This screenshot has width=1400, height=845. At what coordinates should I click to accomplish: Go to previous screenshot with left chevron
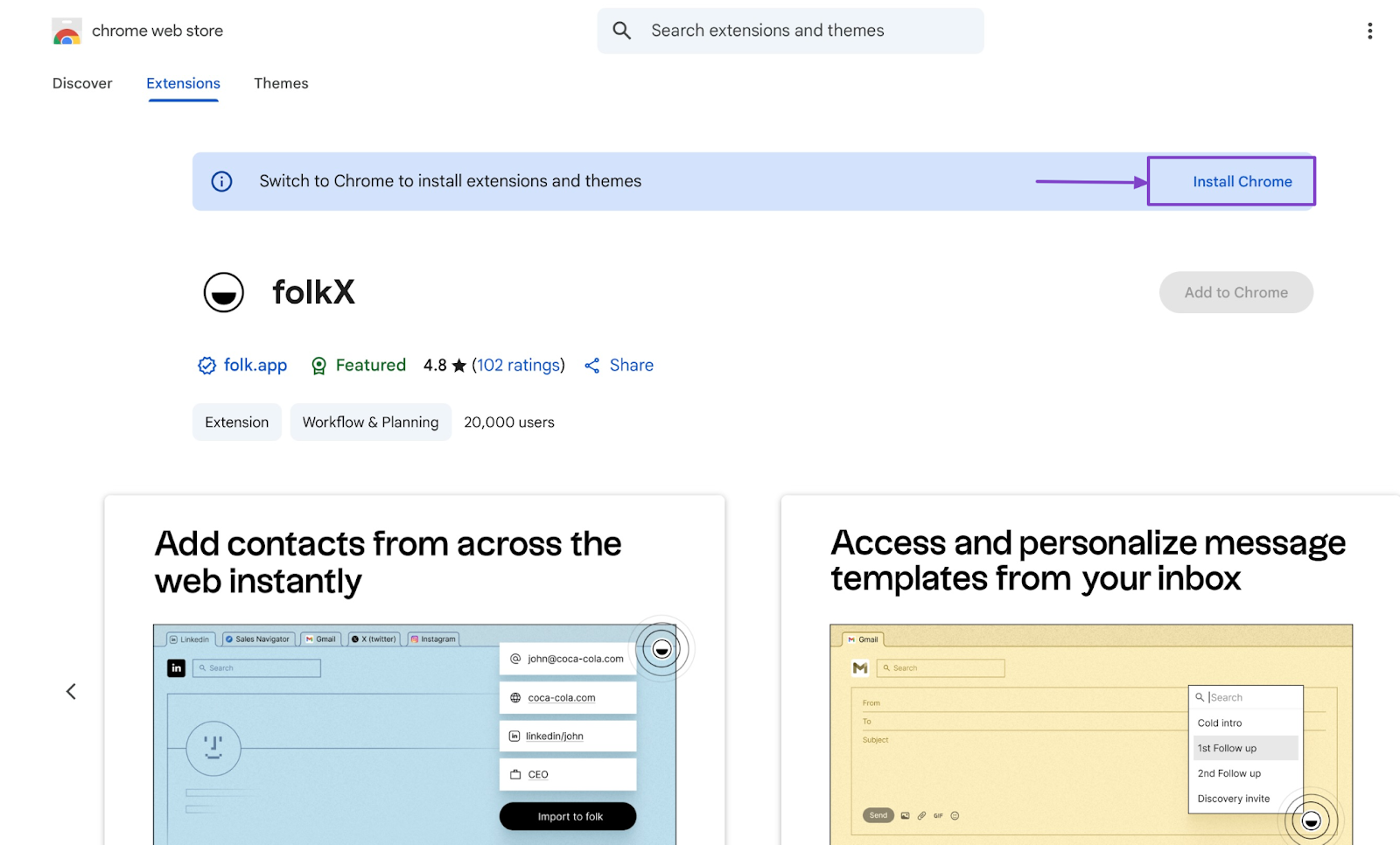[71, 692]
